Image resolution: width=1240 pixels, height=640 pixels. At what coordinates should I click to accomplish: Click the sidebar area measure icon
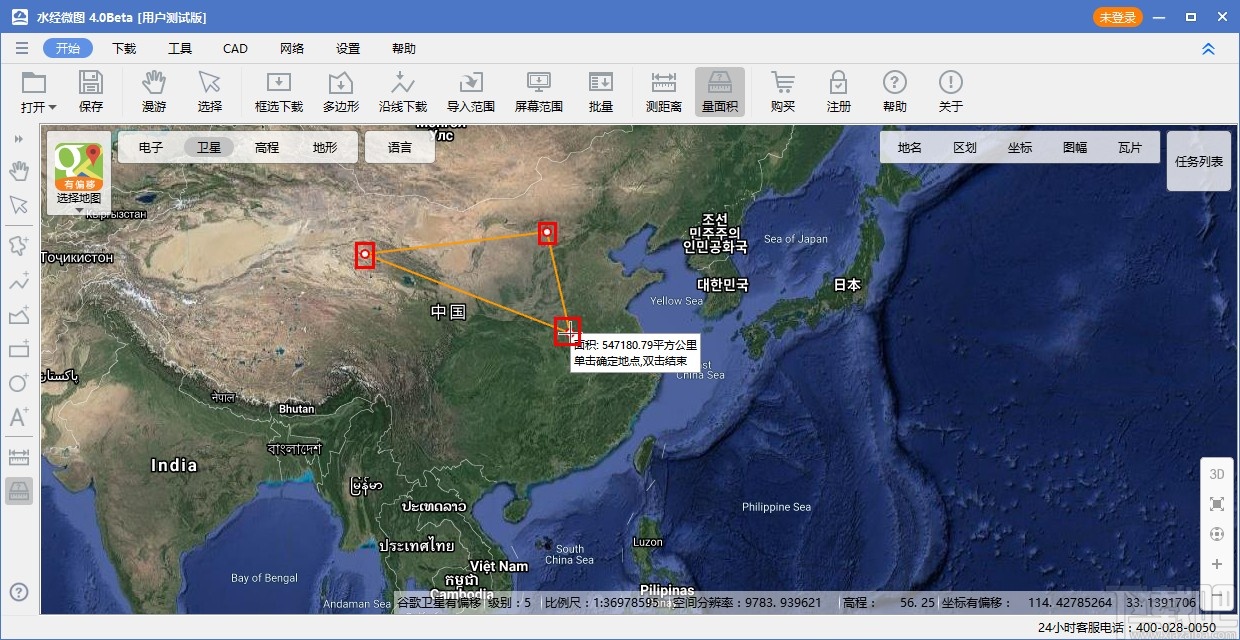coord(19,491)
